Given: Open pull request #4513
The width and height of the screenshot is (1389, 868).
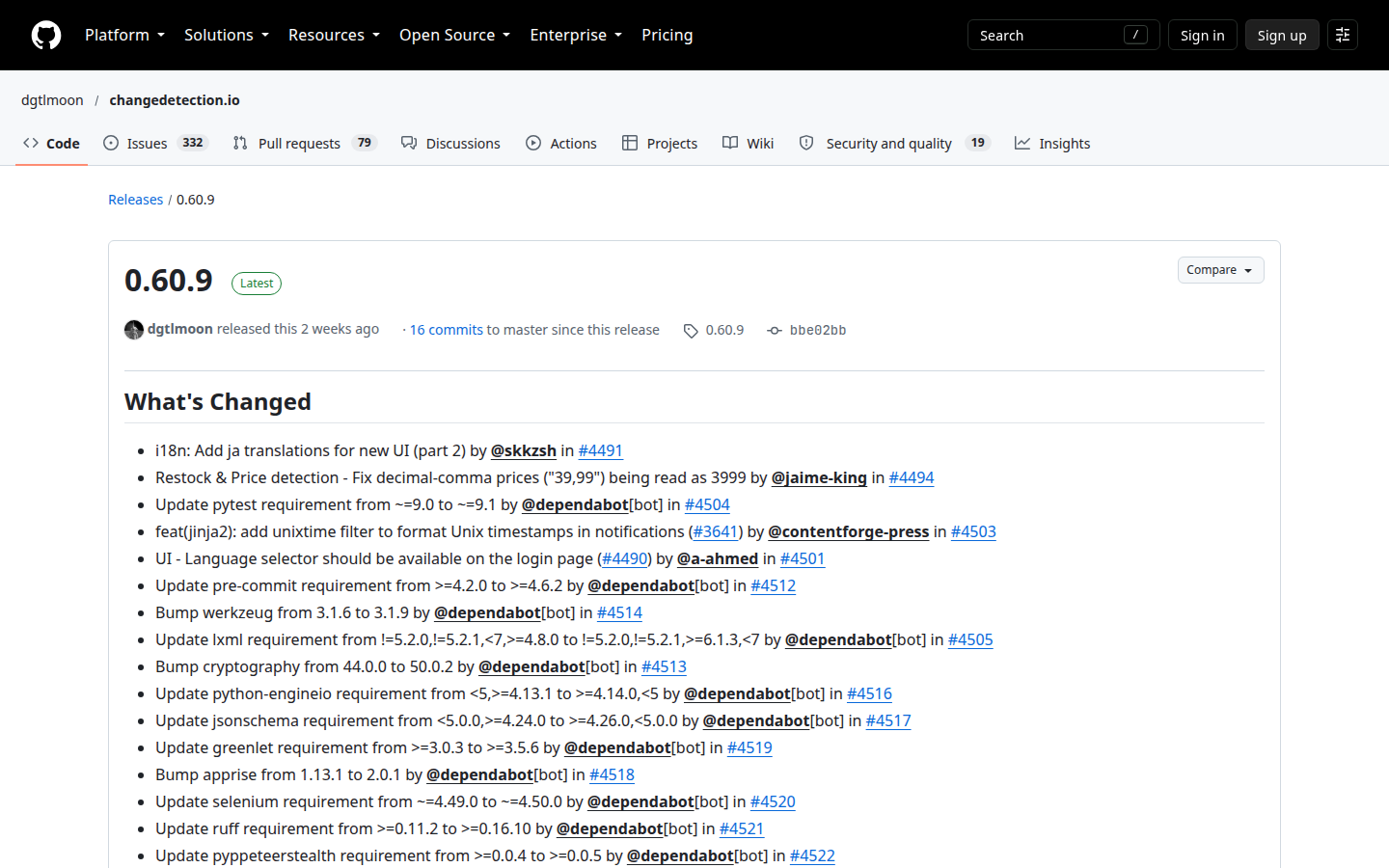Looking at the screenshot, I should 664,666.
